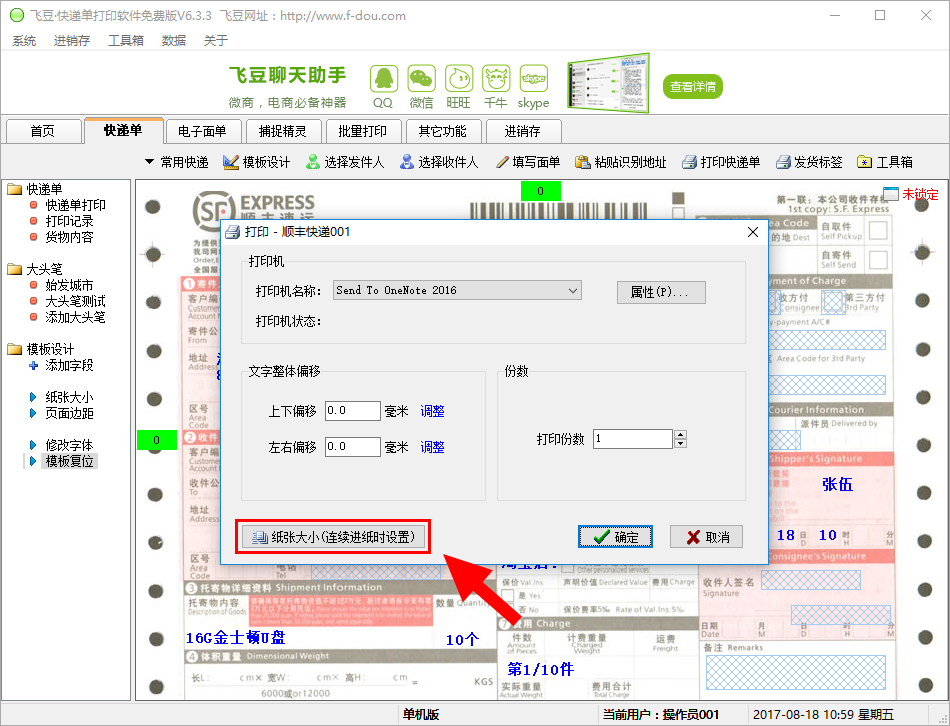
Task: Click the 纸张大小(连续进纸时设置) button
Action: (333, 537)
